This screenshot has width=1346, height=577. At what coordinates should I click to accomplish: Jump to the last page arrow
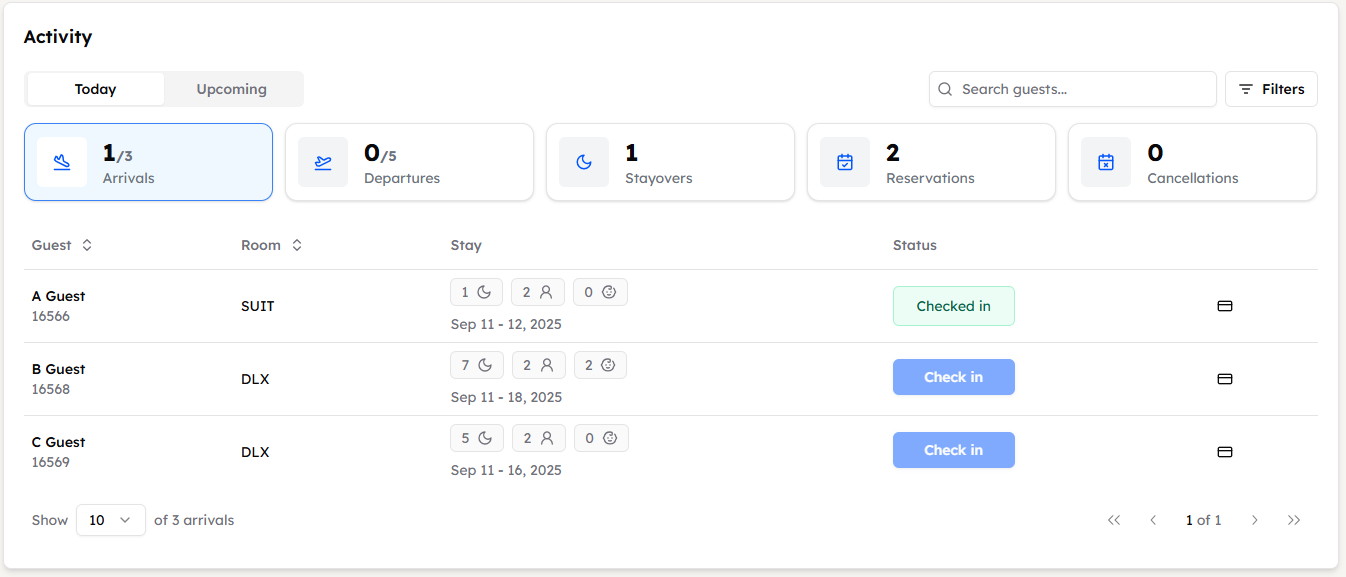pos(1294,520)
